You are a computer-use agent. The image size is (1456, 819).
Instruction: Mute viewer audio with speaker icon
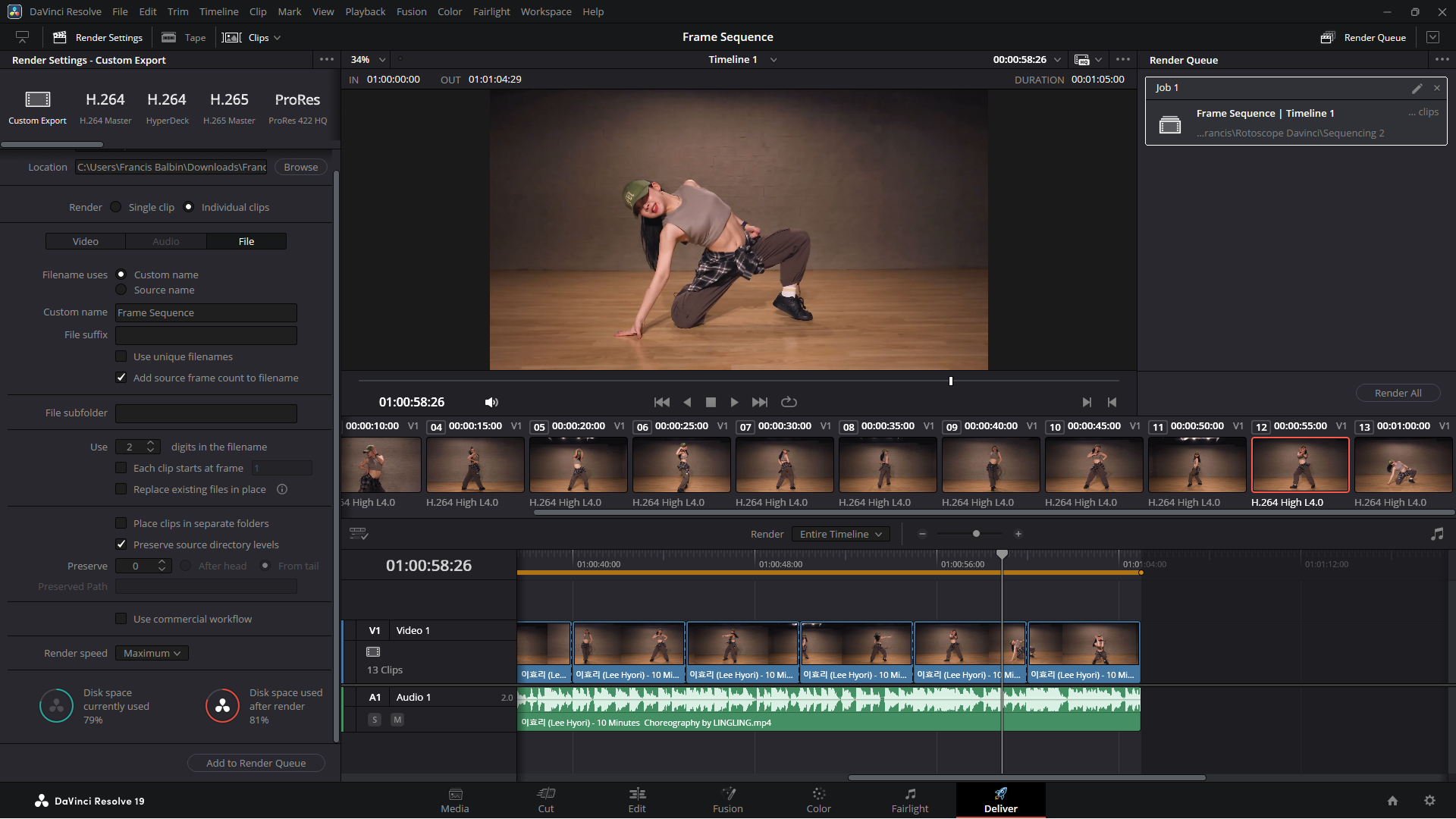491,402
